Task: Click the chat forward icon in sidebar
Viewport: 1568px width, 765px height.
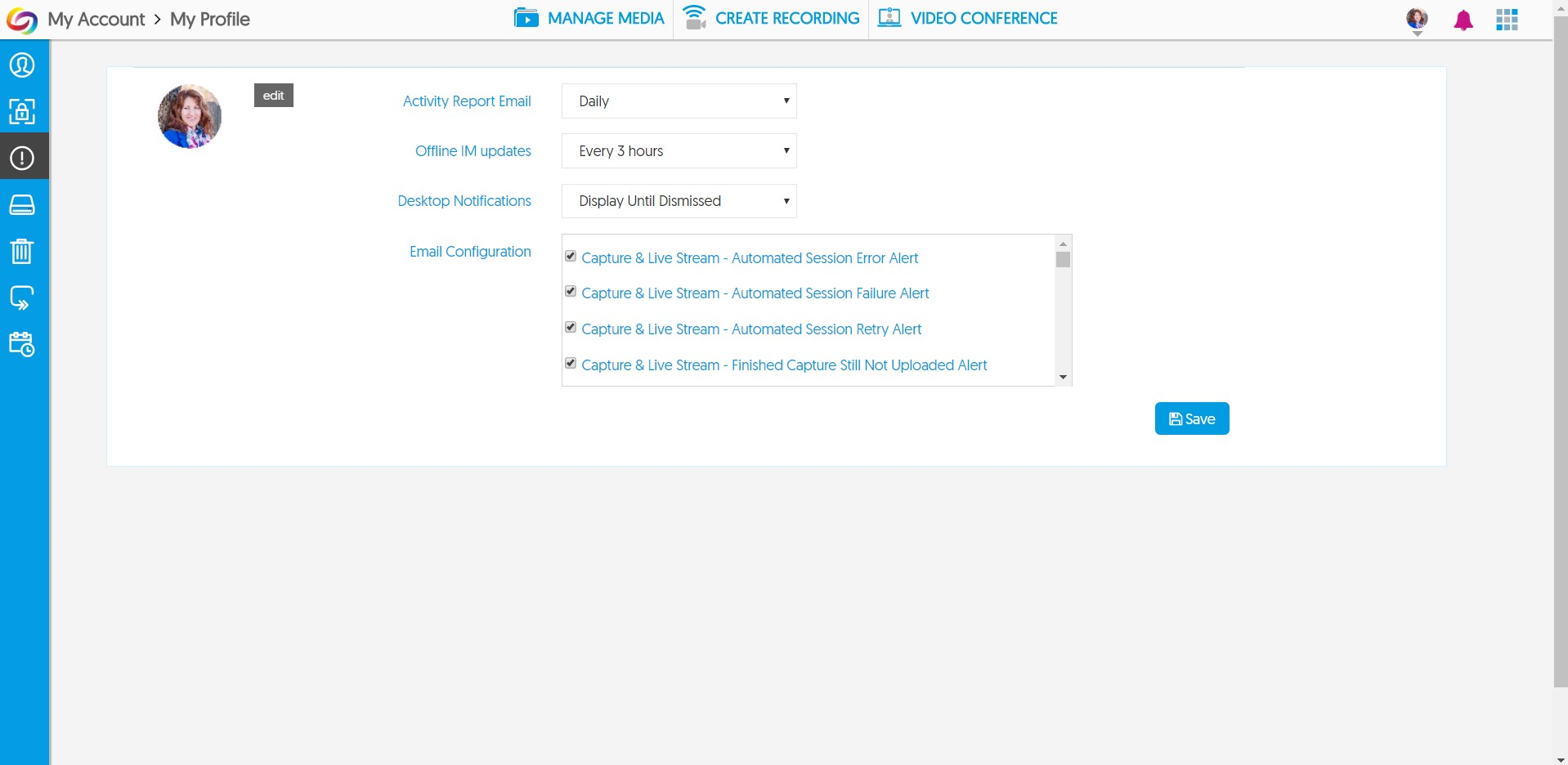Action: [22, 297]
